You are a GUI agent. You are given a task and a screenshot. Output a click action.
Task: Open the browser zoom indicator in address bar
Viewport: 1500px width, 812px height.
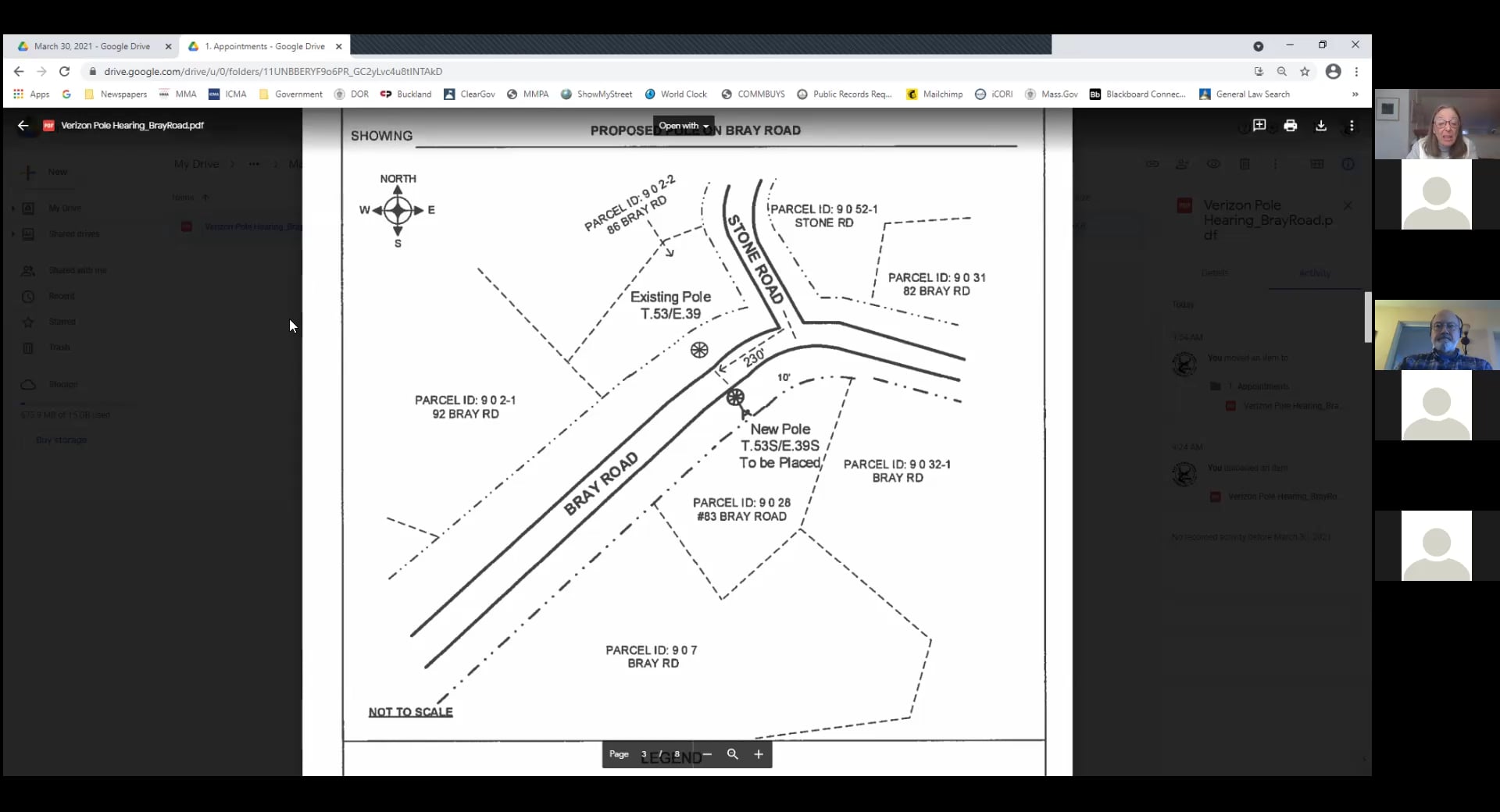1282,71
